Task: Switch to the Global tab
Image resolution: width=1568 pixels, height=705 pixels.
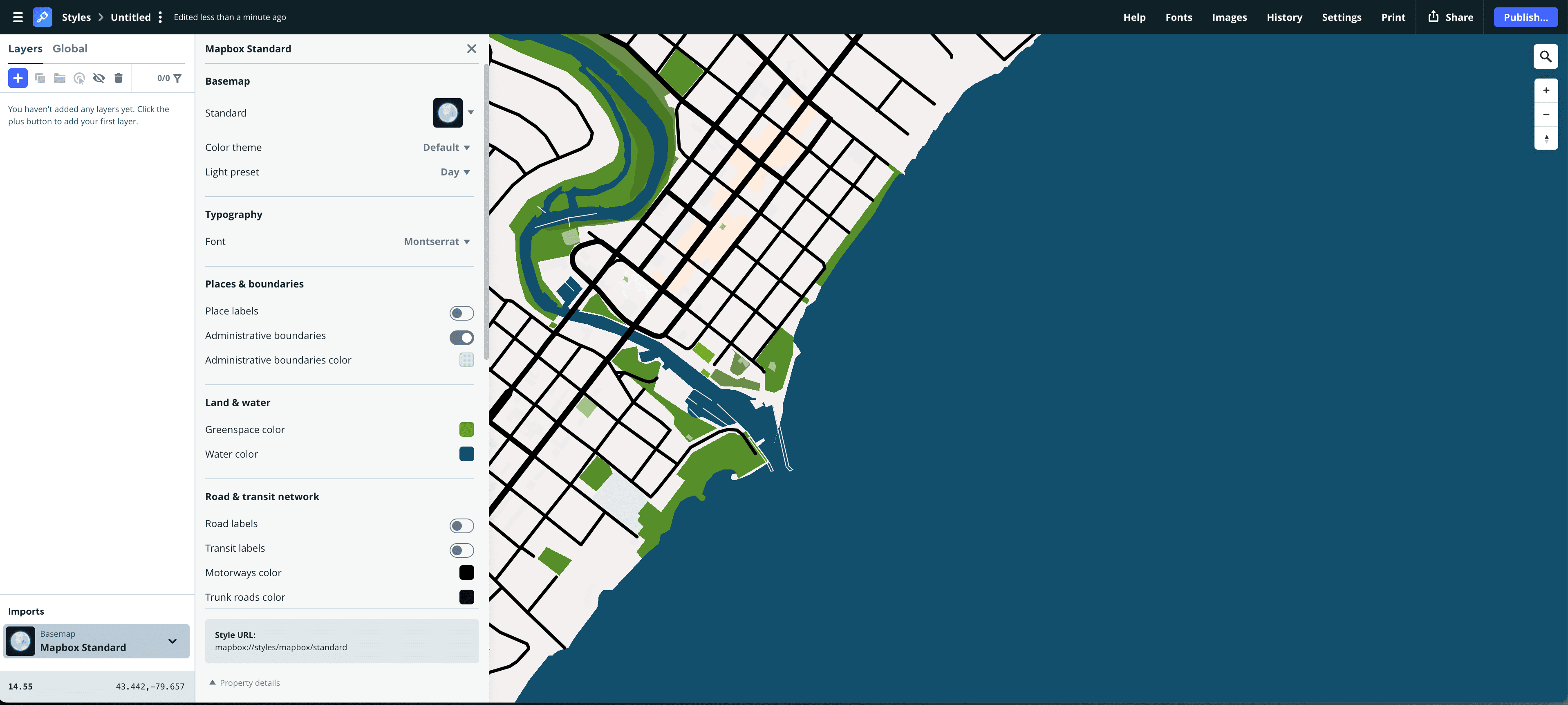Action: (x=70, y=48)
